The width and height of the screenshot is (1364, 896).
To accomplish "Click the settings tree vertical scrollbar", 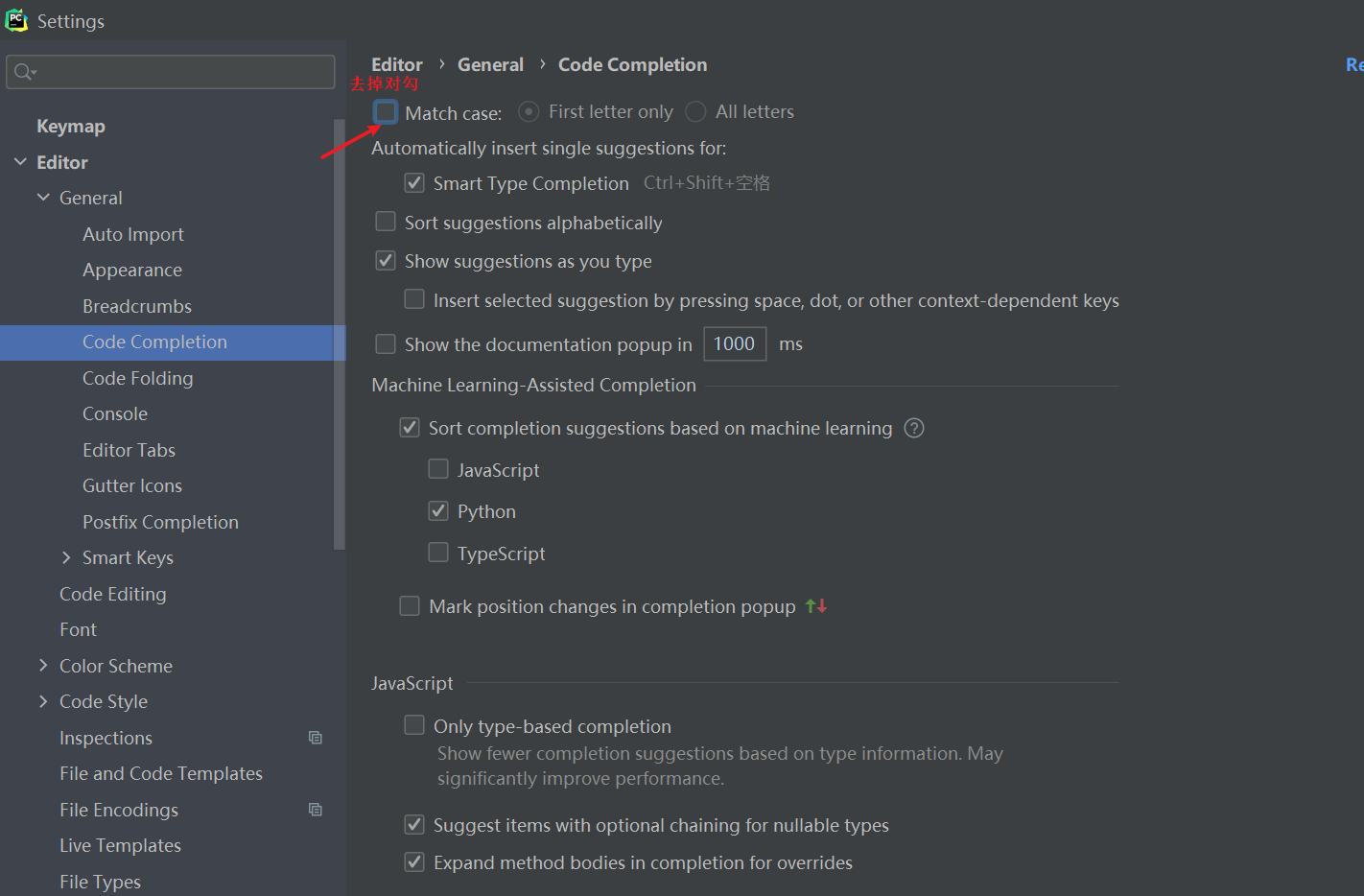I will coord(339,334).
